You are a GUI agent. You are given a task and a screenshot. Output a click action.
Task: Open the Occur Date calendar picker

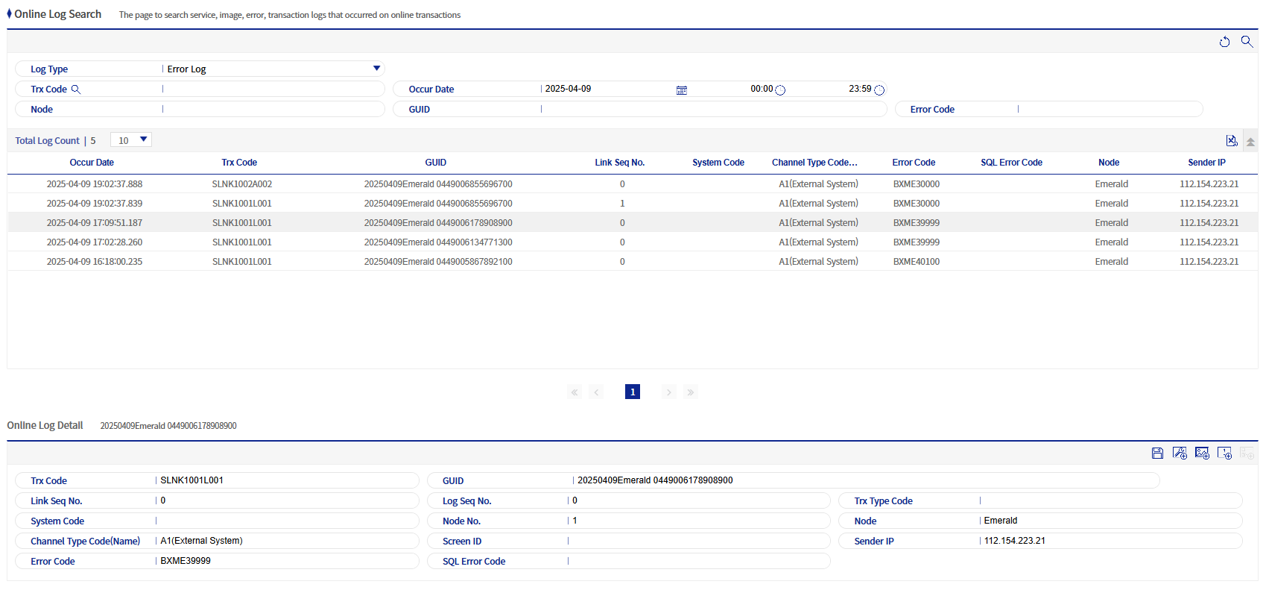tap(681, 89)
